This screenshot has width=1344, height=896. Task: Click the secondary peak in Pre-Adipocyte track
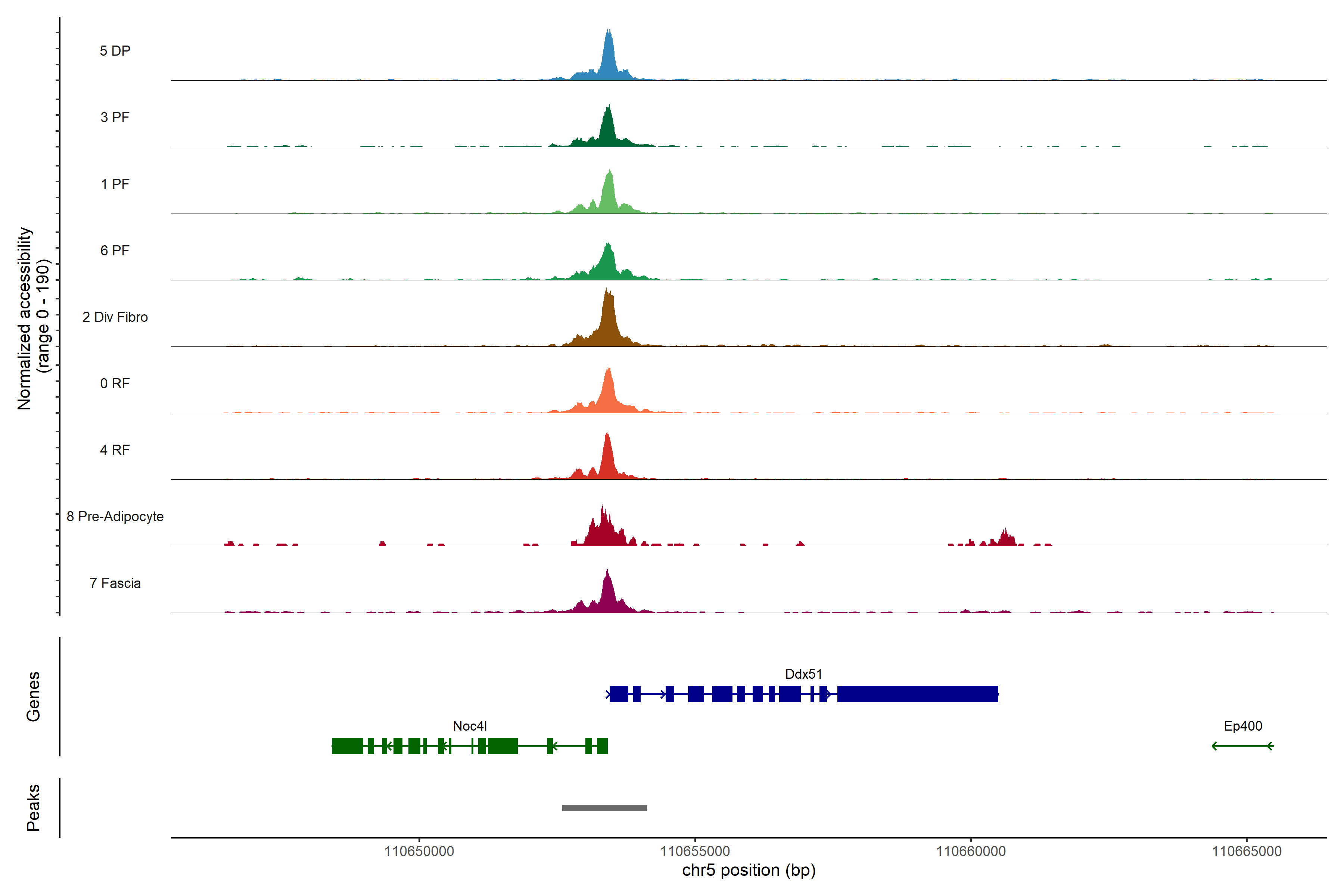click(x=1006, y=539)
